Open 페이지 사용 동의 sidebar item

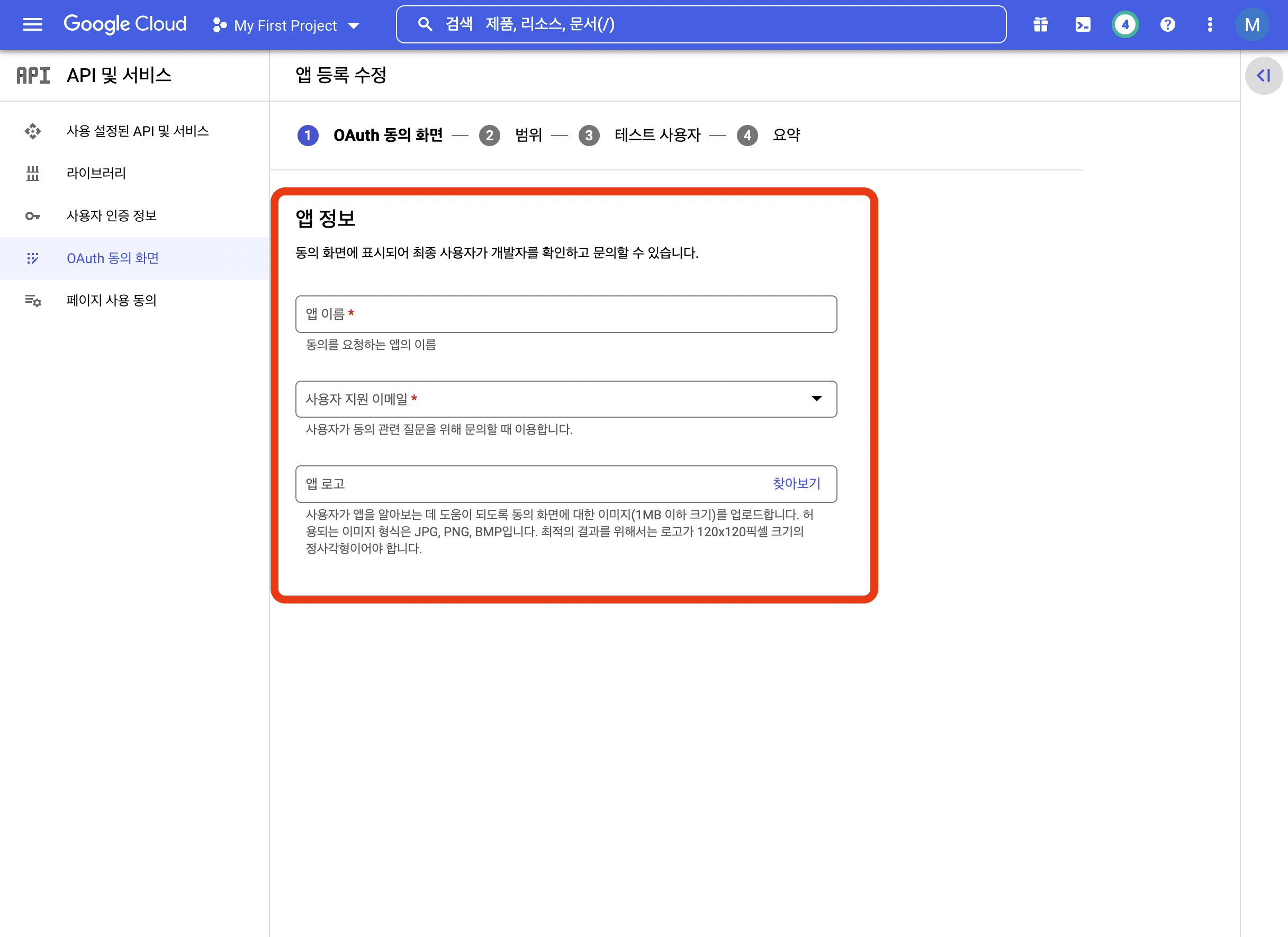(111, 300)
